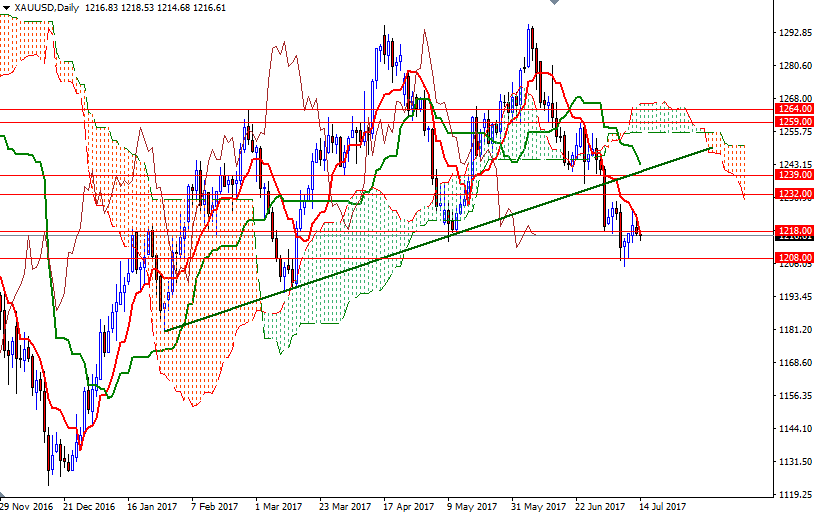Click the high price value 1218.53
This screenshot has width=814, height=514.
pos(138,8)
